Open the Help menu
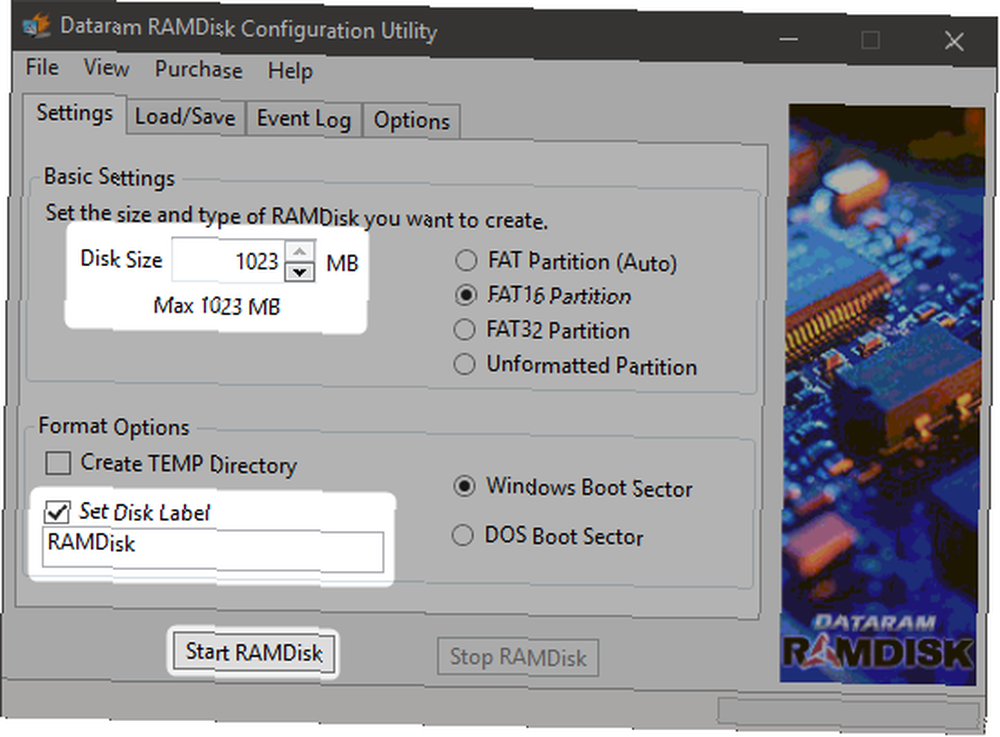 pyautogui.click(x=290, y=71)
